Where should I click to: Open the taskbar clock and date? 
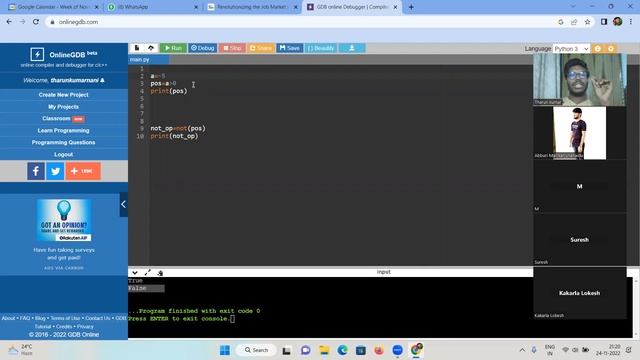click(608, 350)
